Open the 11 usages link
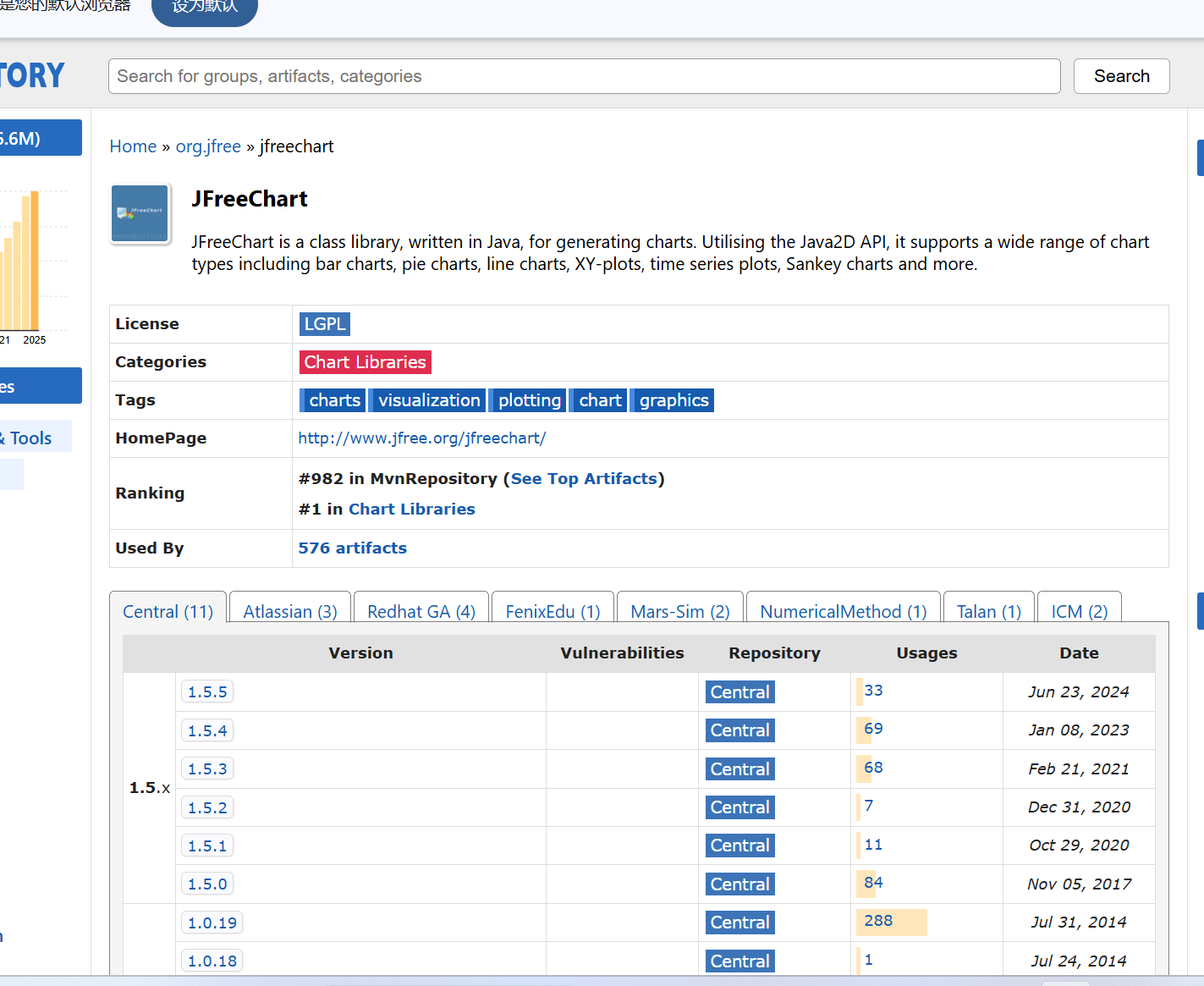This screenshot has height=986, width=1204. [x=873, y=845]
